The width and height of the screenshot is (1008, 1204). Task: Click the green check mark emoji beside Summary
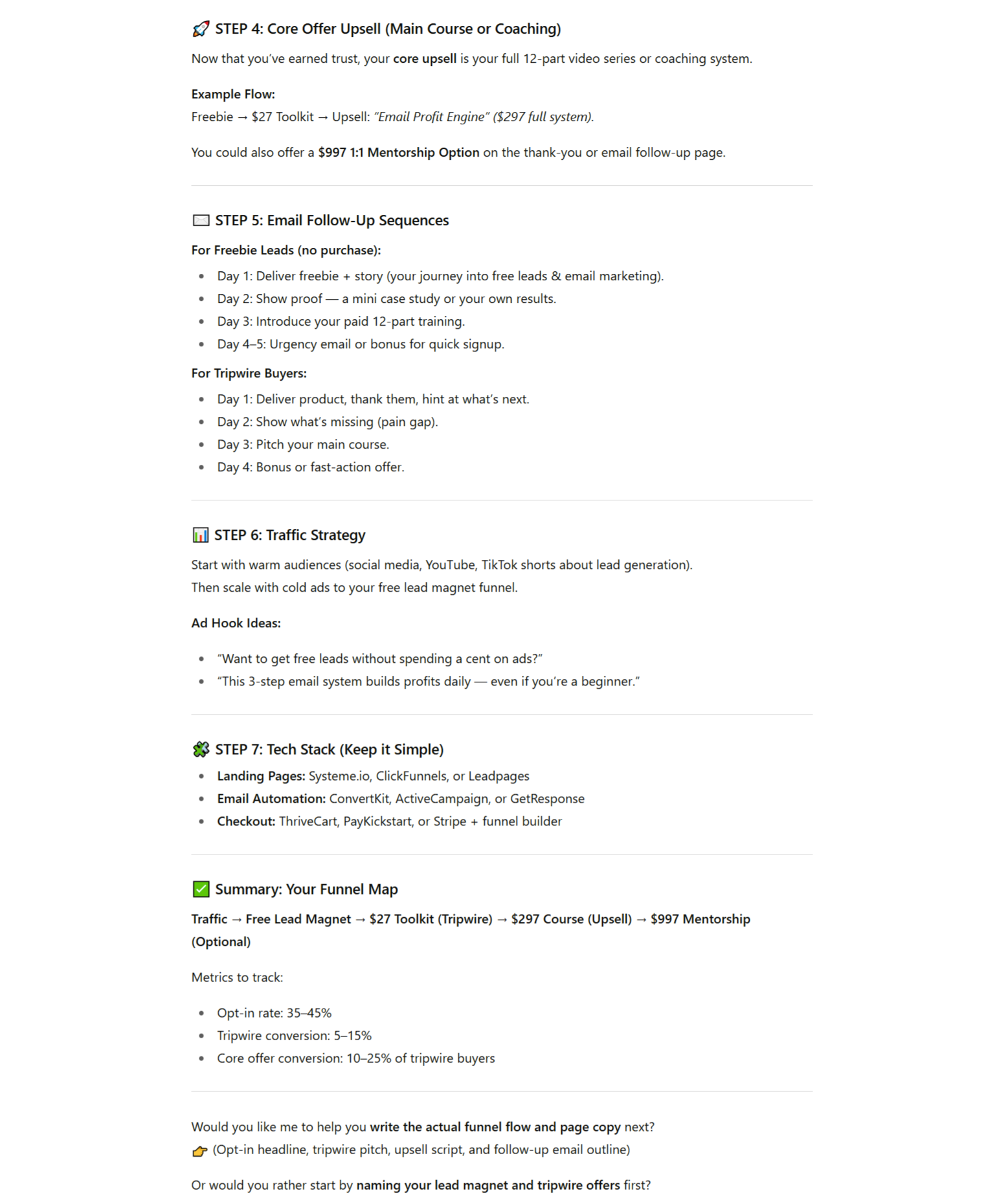201,889
